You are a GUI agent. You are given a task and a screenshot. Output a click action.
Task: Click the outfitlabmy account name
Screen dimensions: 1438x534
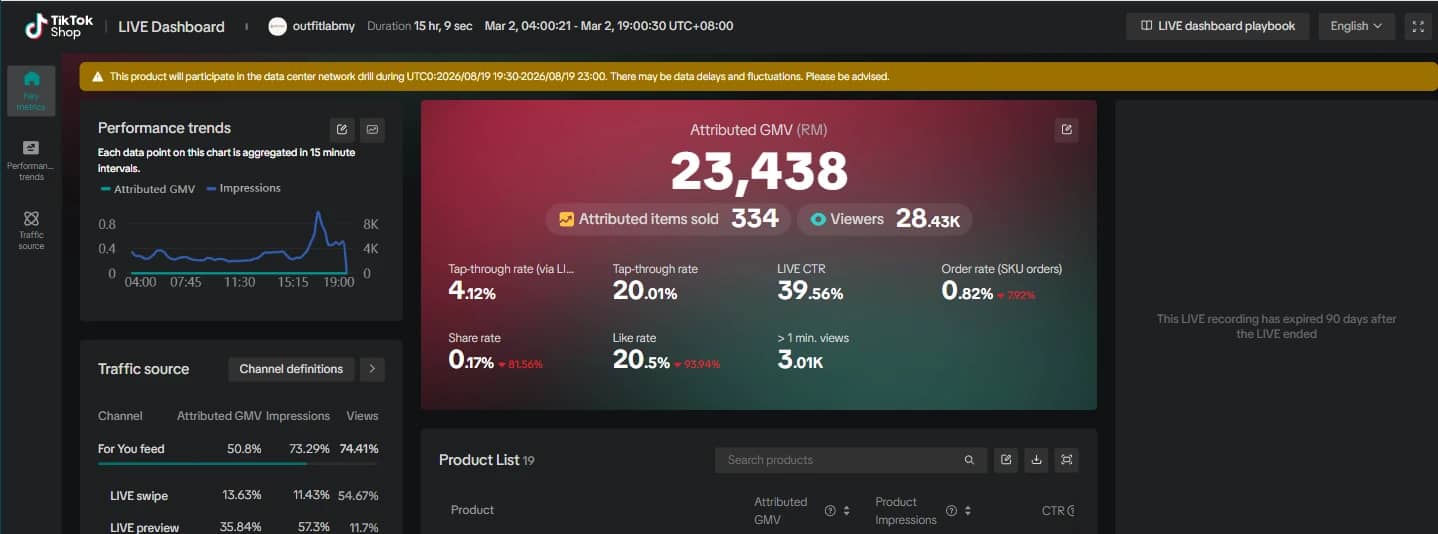tap(324, 26)
